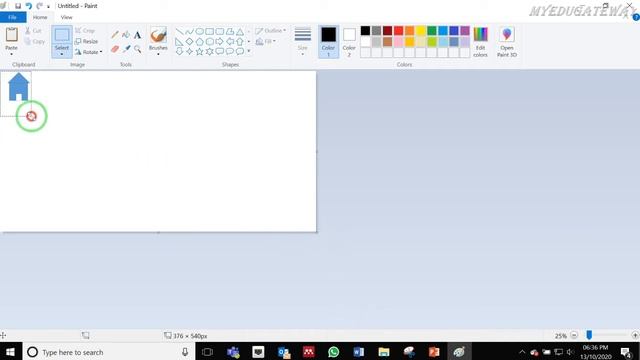Select the Magnifier tool
The height and width of the screenshot is (360, 640).
pos(138,49)
